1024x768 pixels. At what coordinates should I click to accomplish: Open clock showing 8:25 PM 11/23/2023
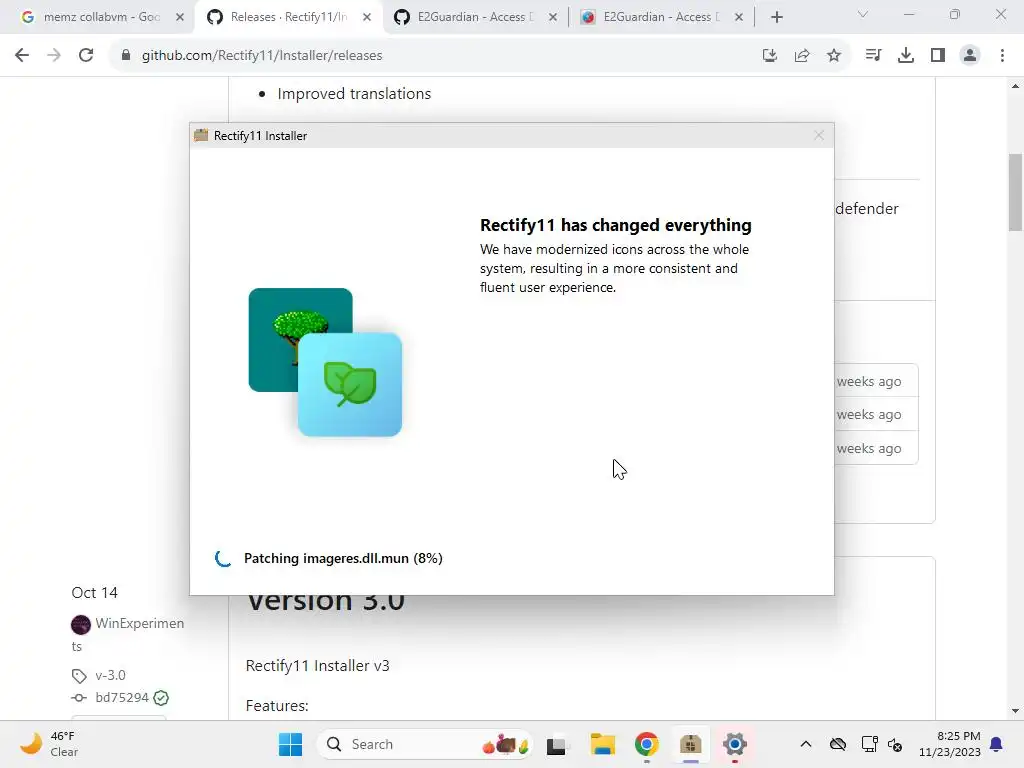point(950,744)
